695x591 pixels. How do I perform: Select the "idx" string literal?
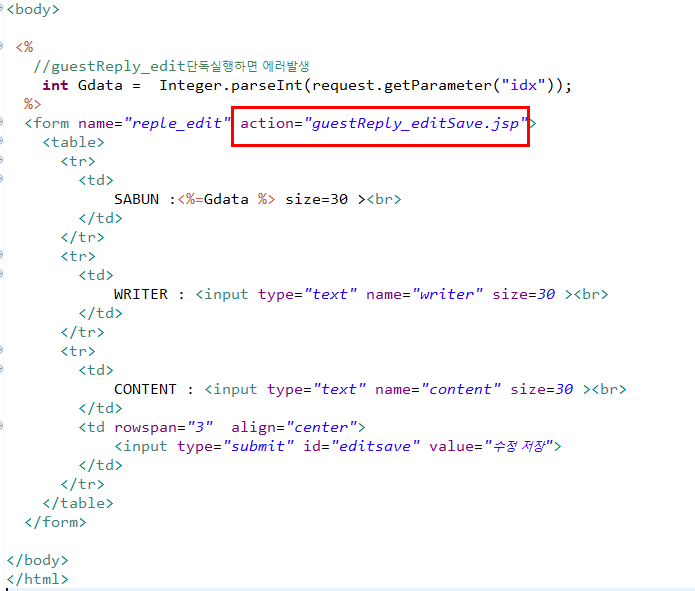coord(523,85)
